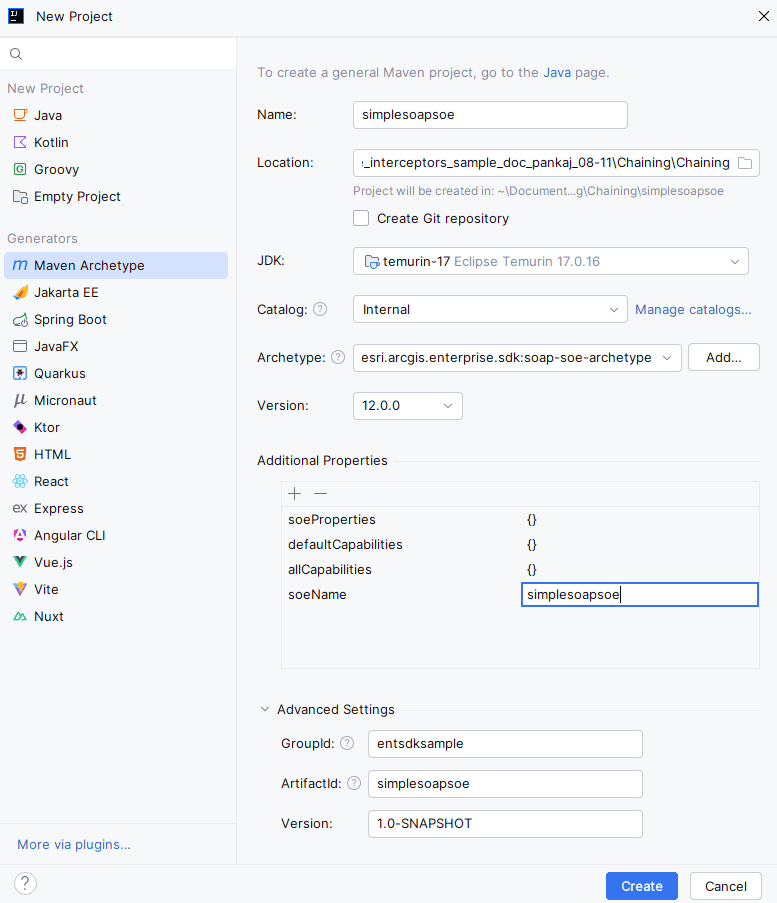777x903 pixels.
Task: Add a new property using plus icon
Action: (x=294, y=493)
